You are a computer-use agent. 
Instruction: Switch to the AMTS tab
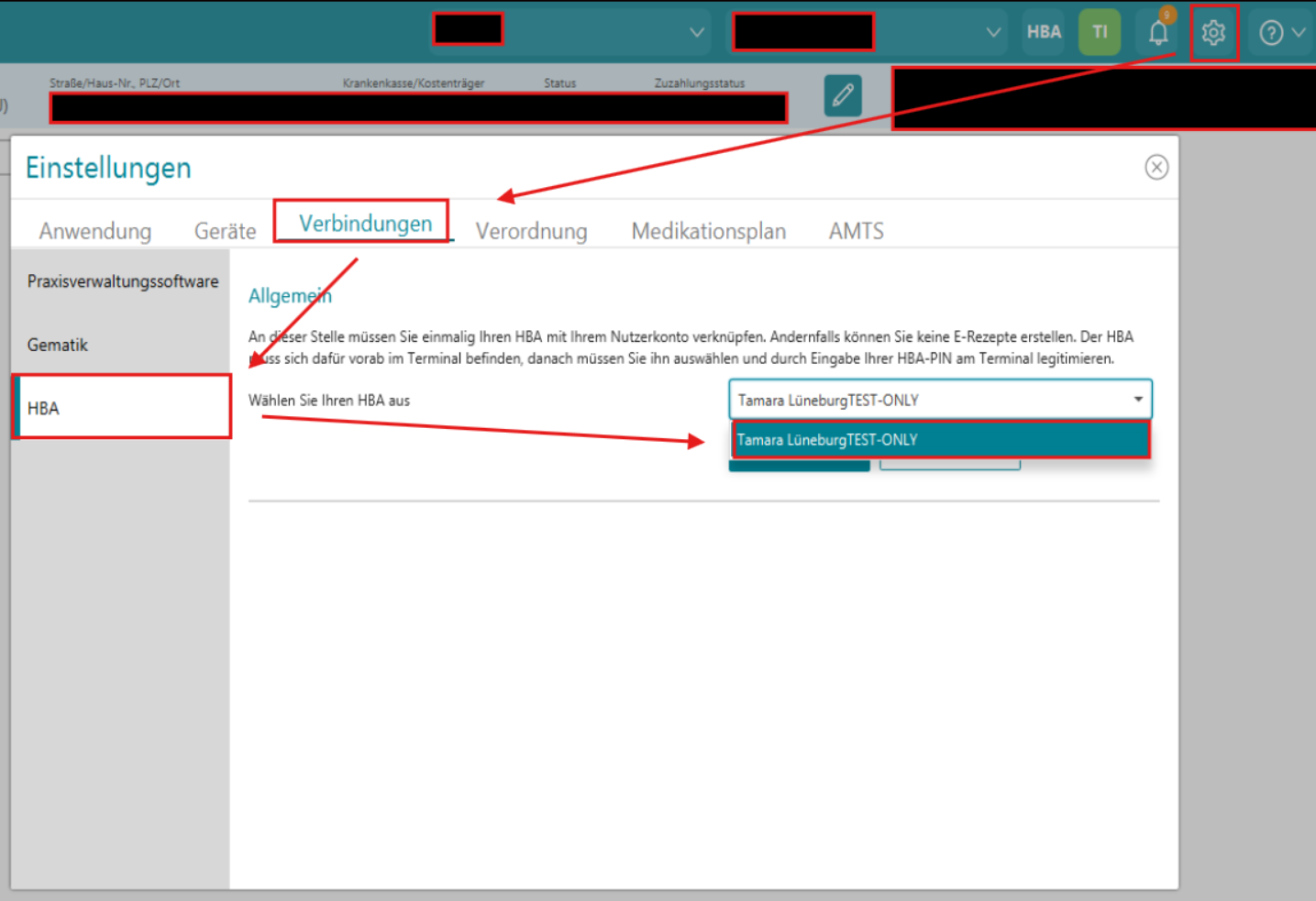(x=857, y=231)
